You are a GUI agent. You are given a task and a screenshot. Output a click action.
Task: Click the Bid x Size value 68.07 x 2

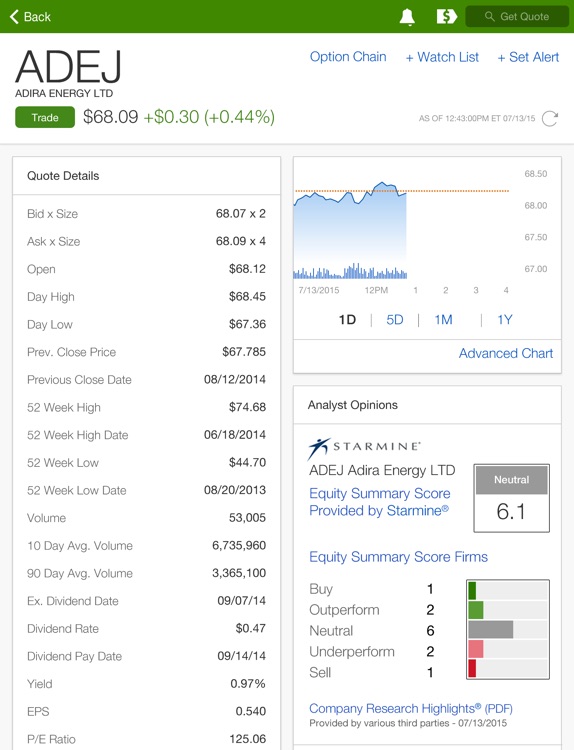241,214
